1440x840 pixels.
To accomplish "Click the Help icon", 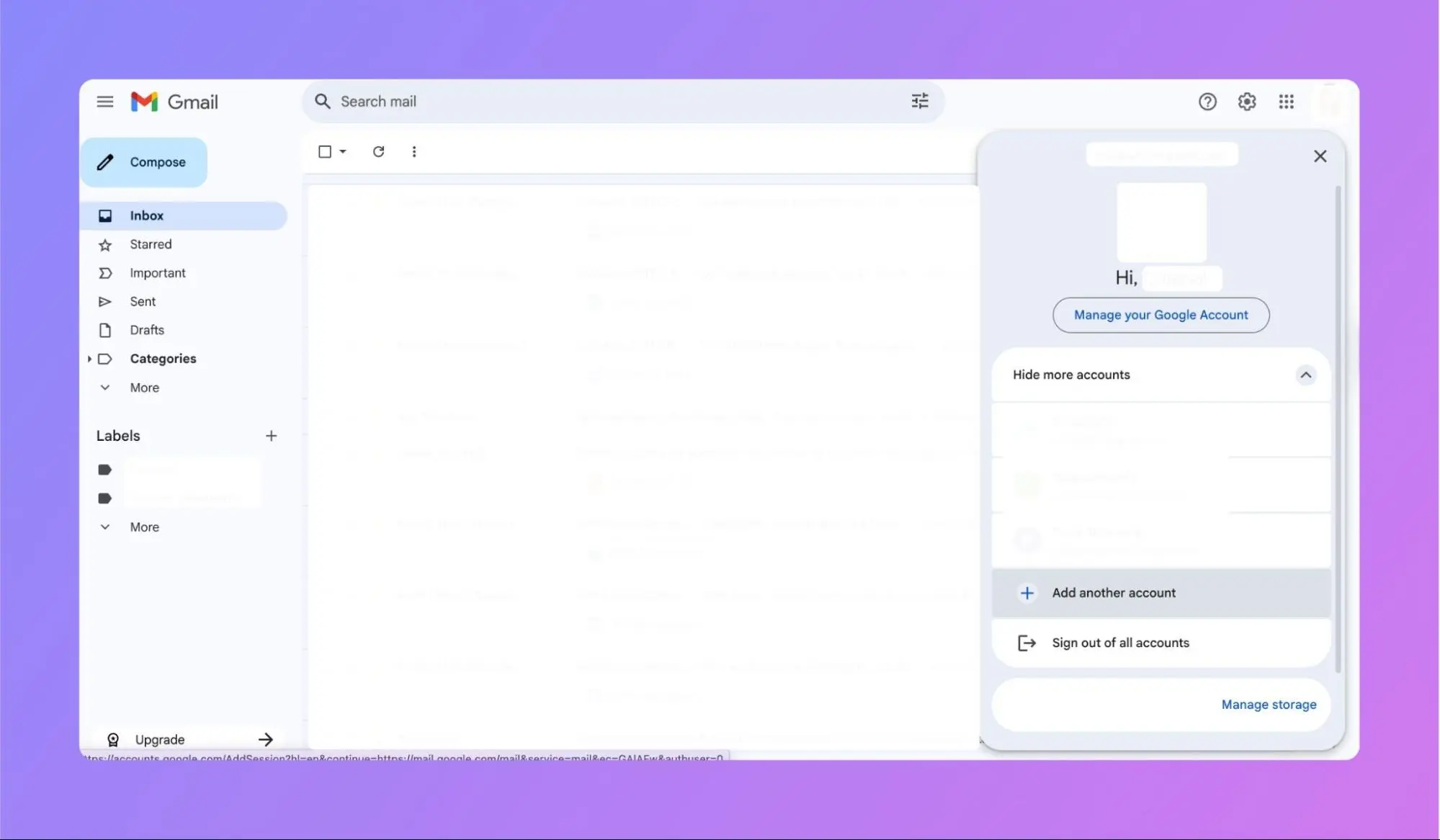I will 1207,101.
